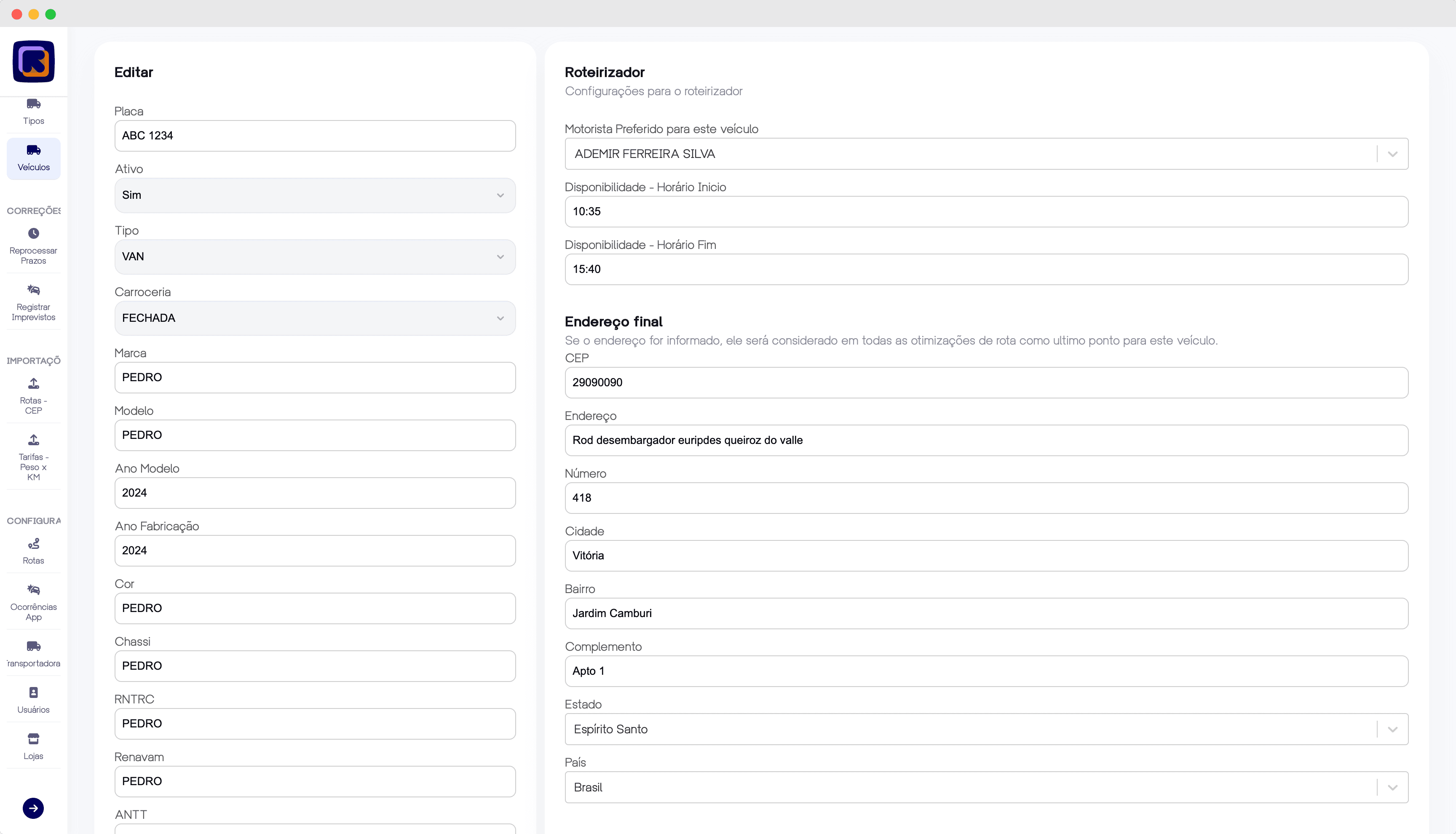Viewport: 1456px width, 834px height.
Task: Expand the Motorista Preferido dropdown arrow
Action: point(1392,154)
